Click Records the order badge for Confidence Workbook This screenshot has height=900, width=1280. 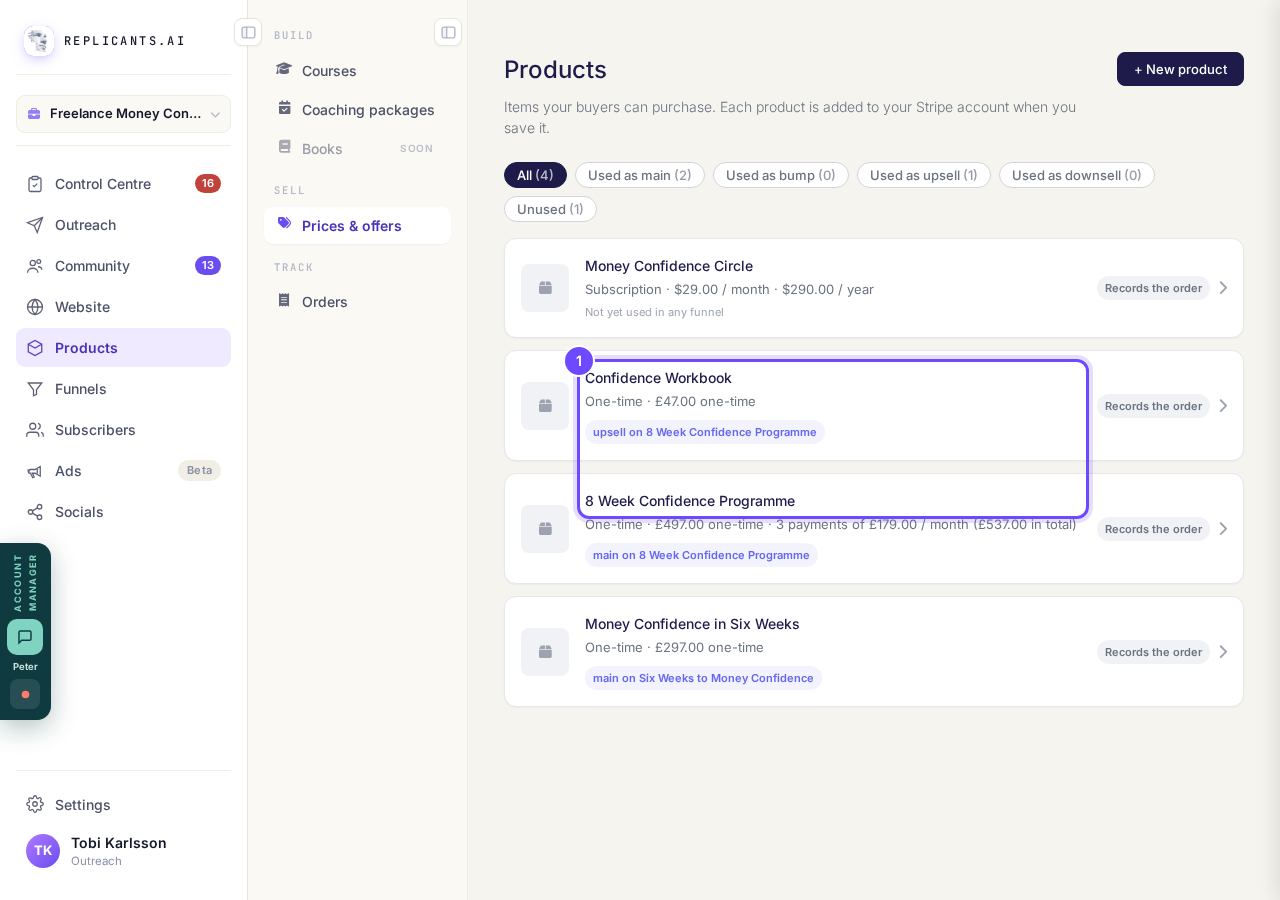tap(1153, 406)
